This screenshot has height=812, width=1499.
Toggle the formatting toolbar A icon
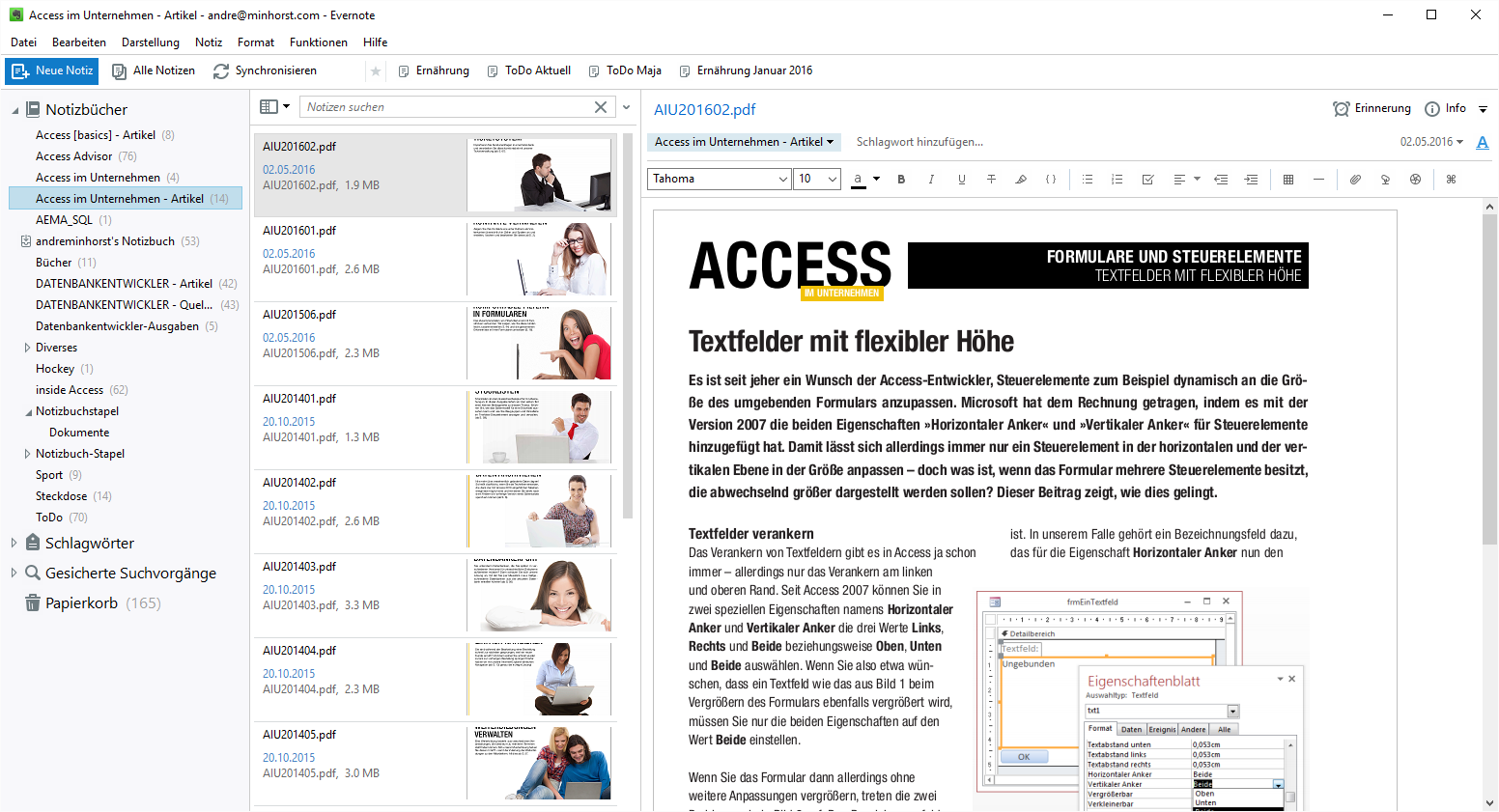(x=1483, y=143)
